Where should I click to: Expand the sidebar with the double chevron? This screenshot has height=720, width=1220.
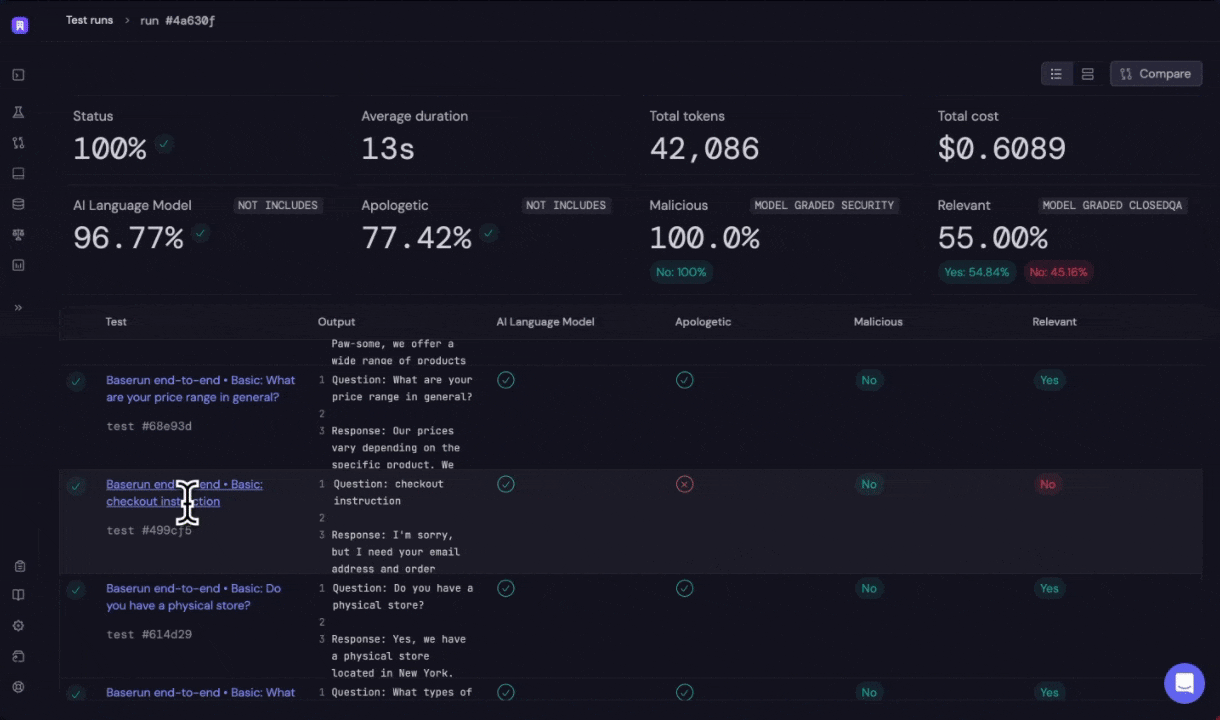pyautogui.click(x=18, y=307)
